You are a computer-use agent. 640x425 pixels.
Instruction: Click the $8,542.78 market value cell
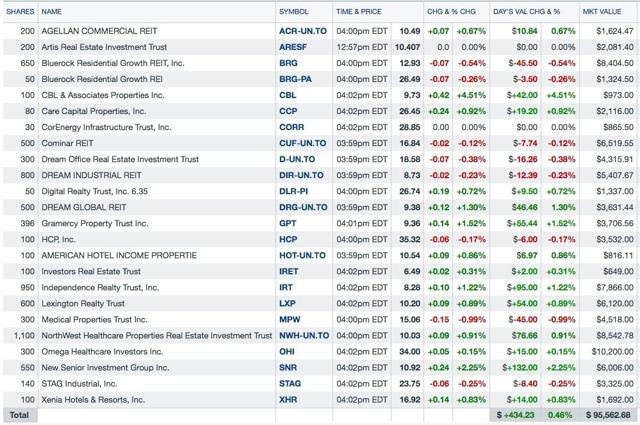pyautogui.click(x=615, y=336)
